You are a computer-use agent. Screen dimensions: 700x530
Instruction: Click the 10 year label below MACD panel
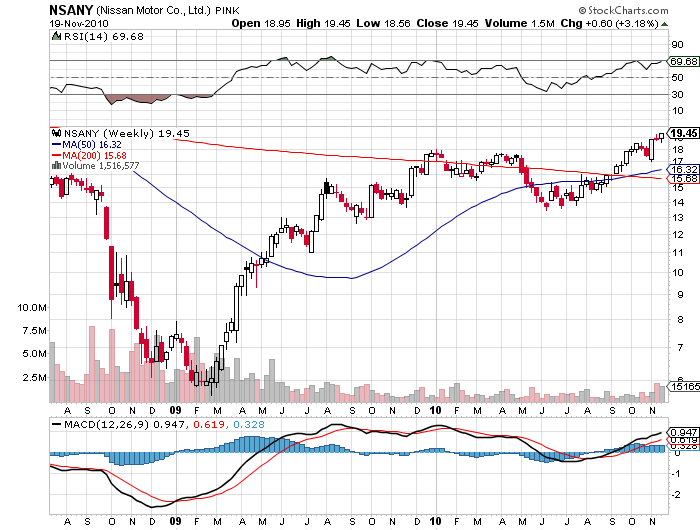(435, 521)
